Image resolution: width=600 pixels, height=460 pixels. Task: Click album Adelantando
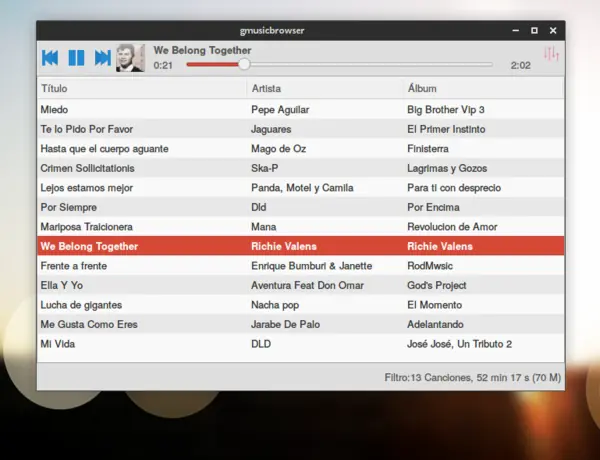click(x=435, y=324)
